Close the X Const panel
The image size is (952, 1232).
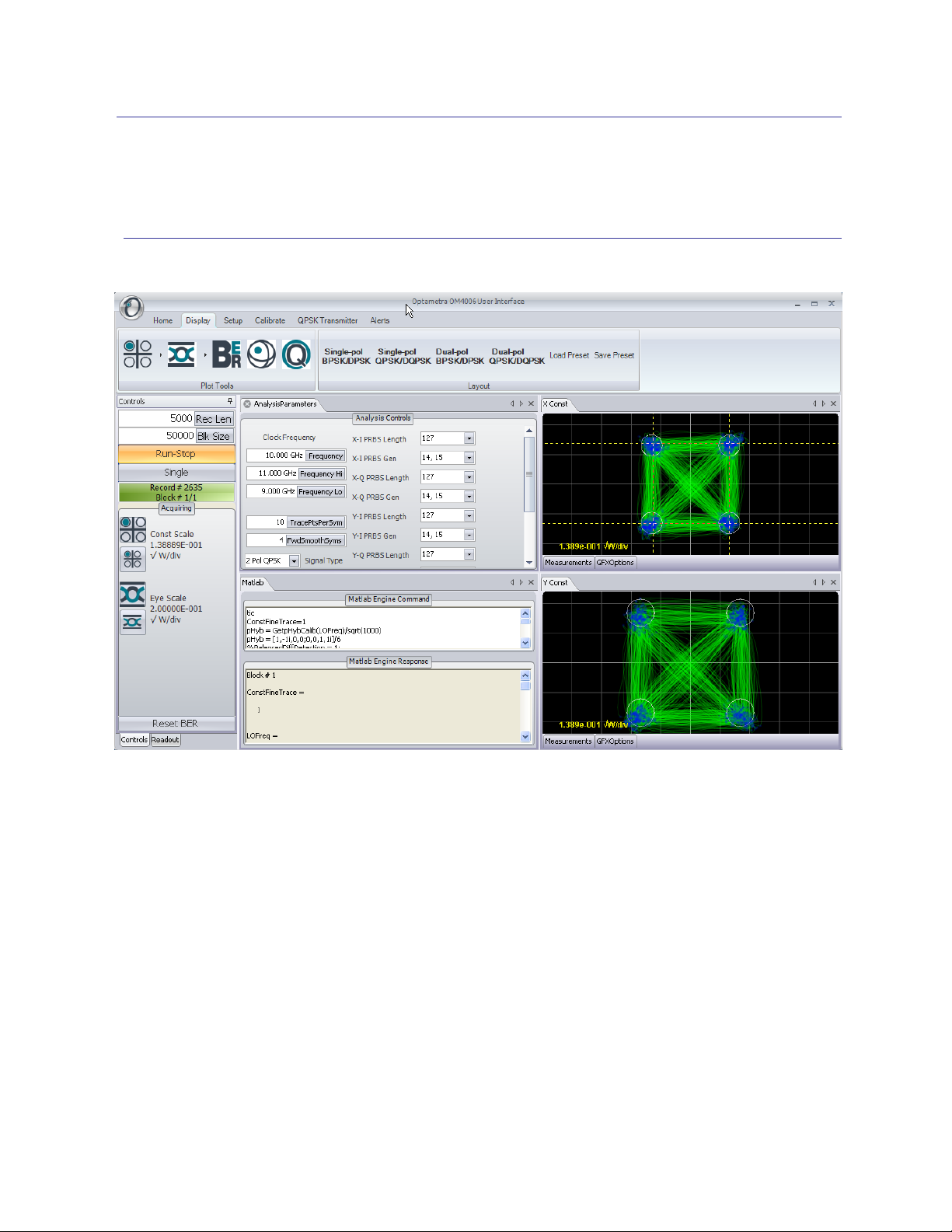tap(834, 403)
